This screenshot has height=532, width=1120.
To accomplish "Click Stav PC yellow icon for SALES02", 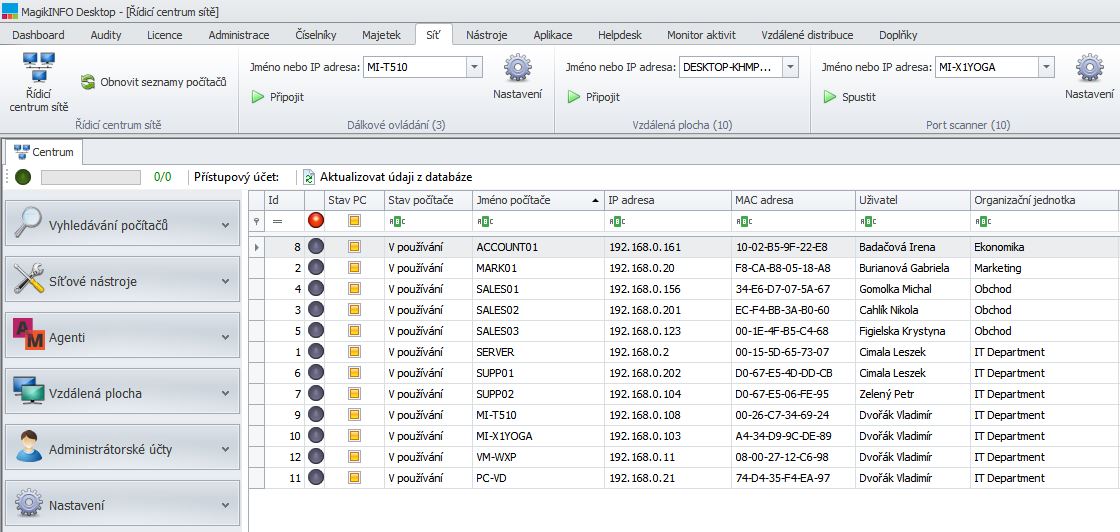I will [x=354, y=310].
